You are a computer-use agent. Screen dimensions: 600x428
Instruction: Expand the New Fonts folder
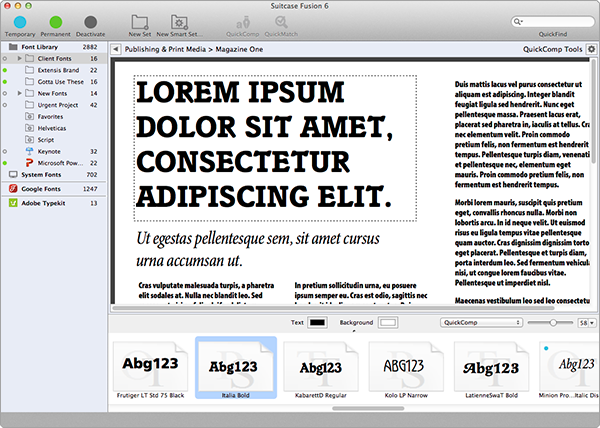[x=19, y=93]
